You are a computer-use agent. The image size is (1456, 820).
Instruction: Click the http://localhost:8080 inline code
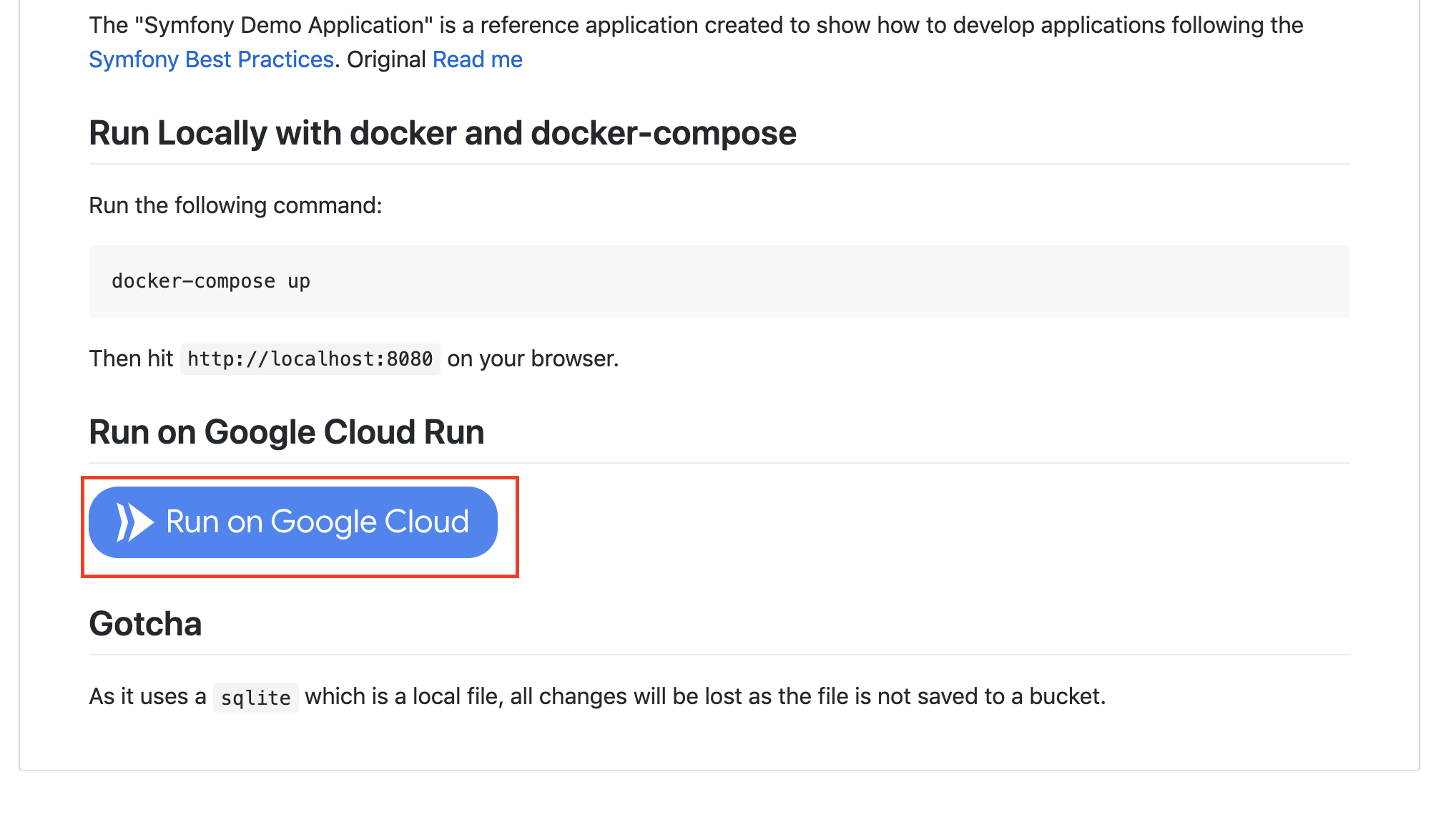click(x=310, y=358)
